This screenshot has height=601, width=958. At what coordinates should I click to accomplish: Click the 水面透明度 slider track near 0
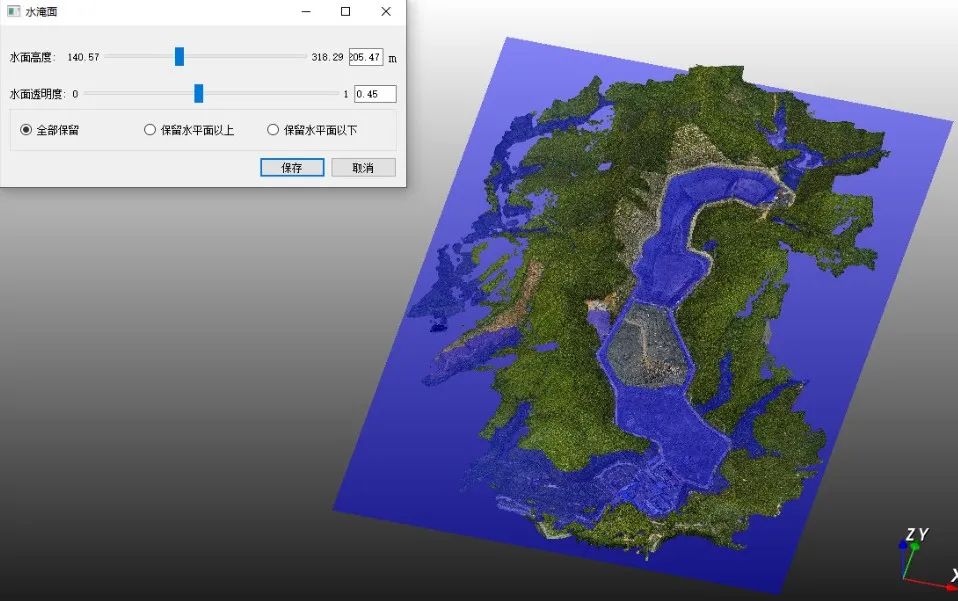click(x=93, y=93)
